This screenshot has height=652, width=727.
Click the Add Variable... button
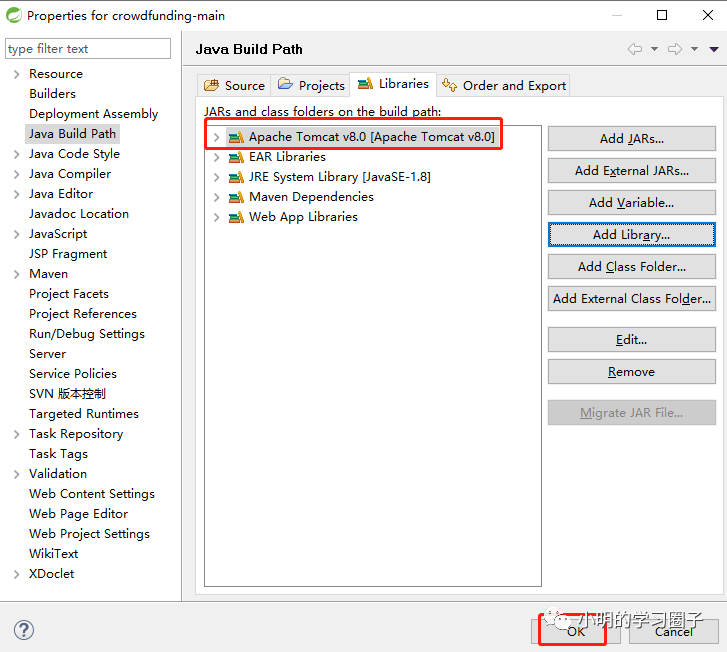coord(631,203)
